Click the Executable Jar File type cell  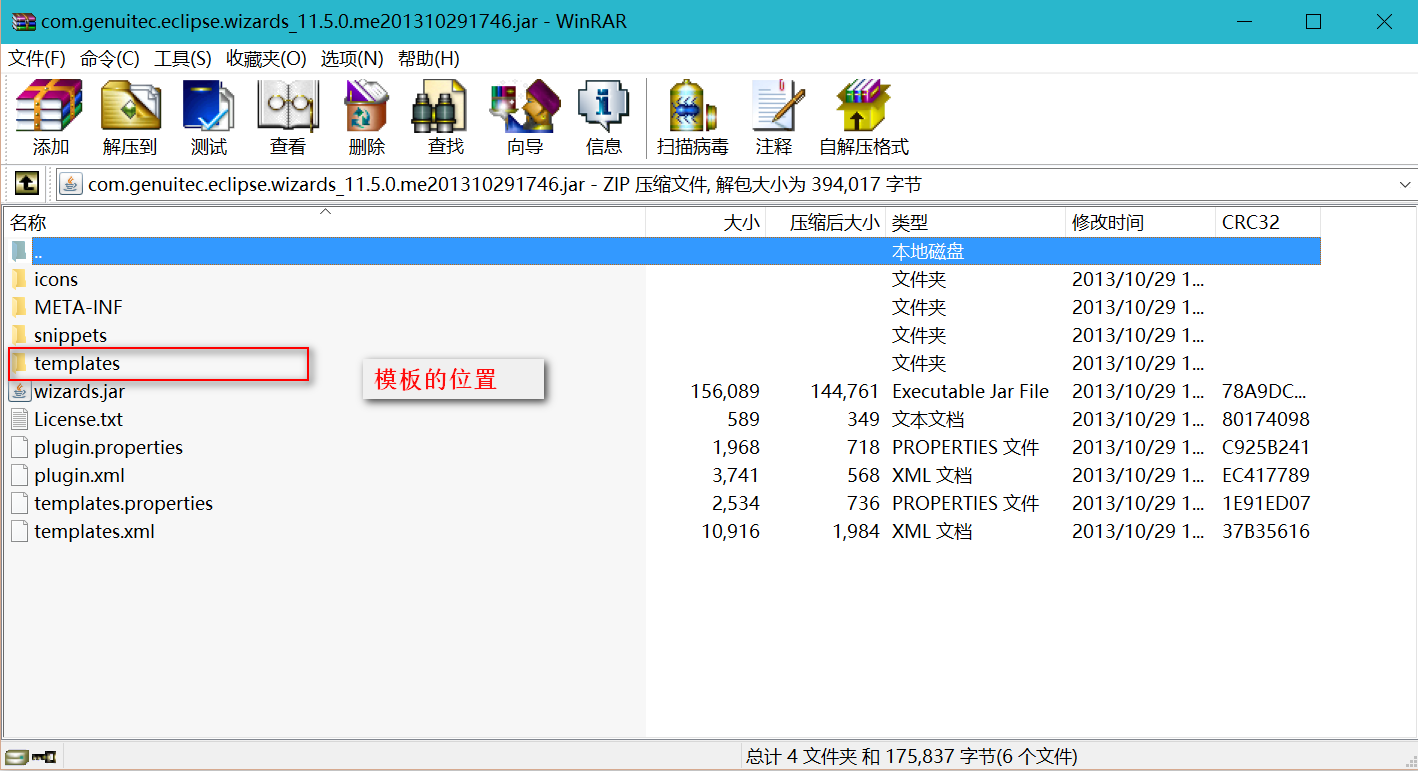970,391
